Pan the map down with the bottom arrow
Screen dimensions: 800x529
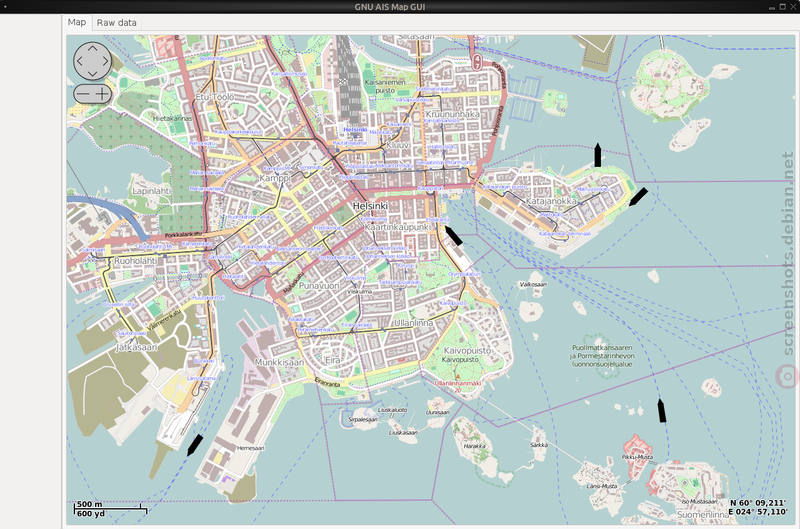(92, 73)
